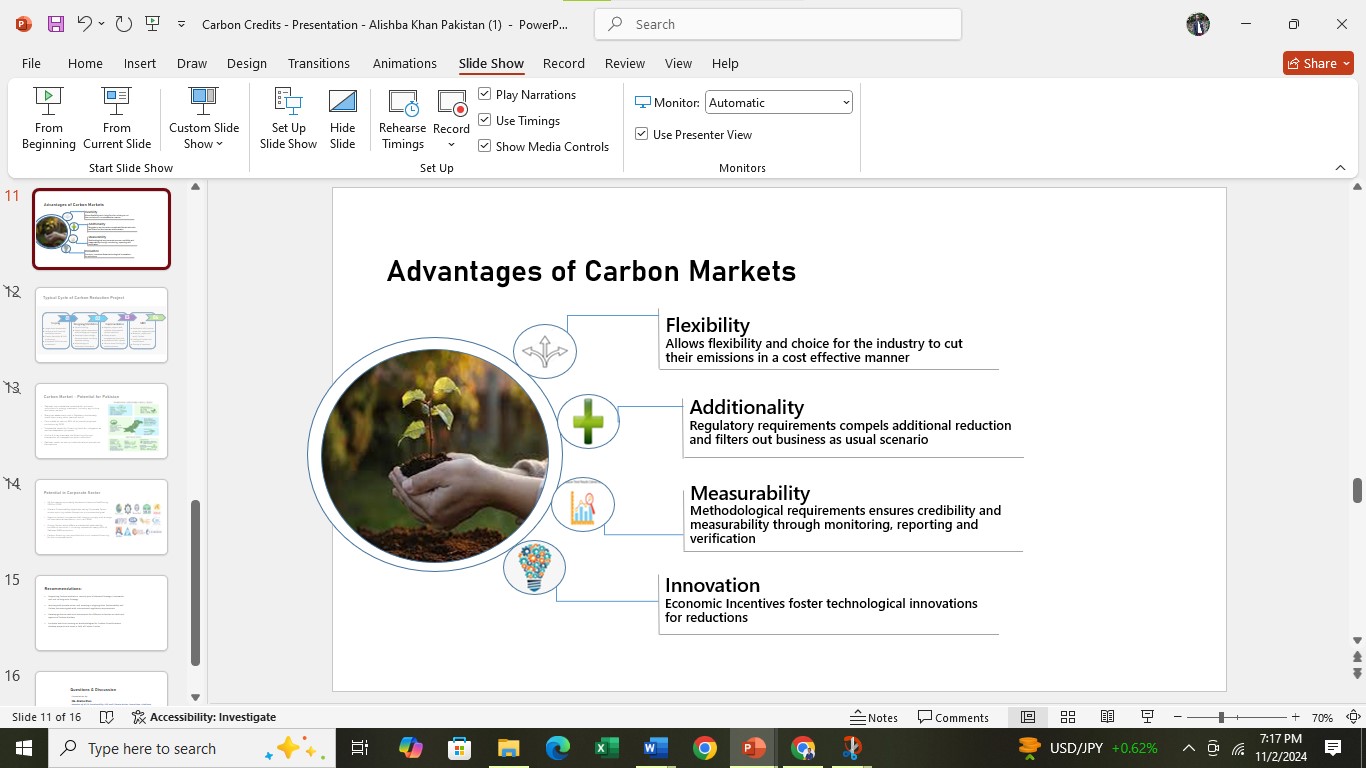Save the presentation using the save icon
1366x768 pixels.
pos(56,24)
